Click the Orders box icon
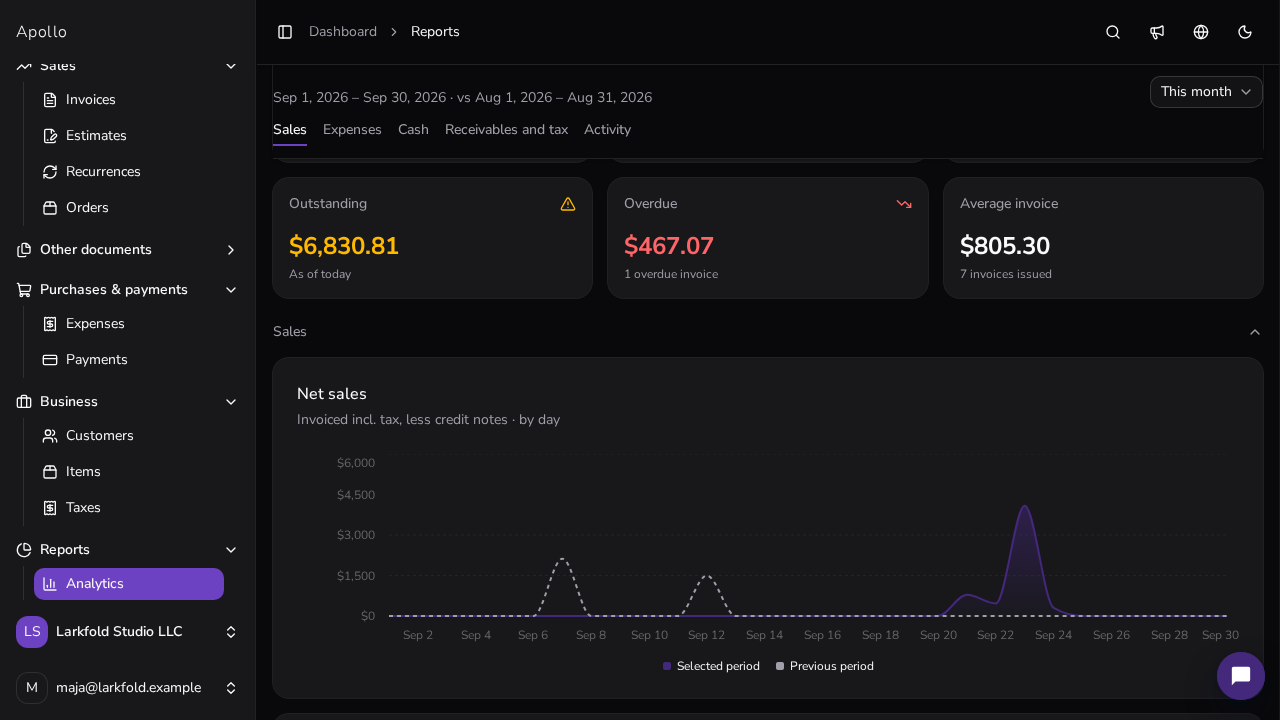 [x=50, y=208]
